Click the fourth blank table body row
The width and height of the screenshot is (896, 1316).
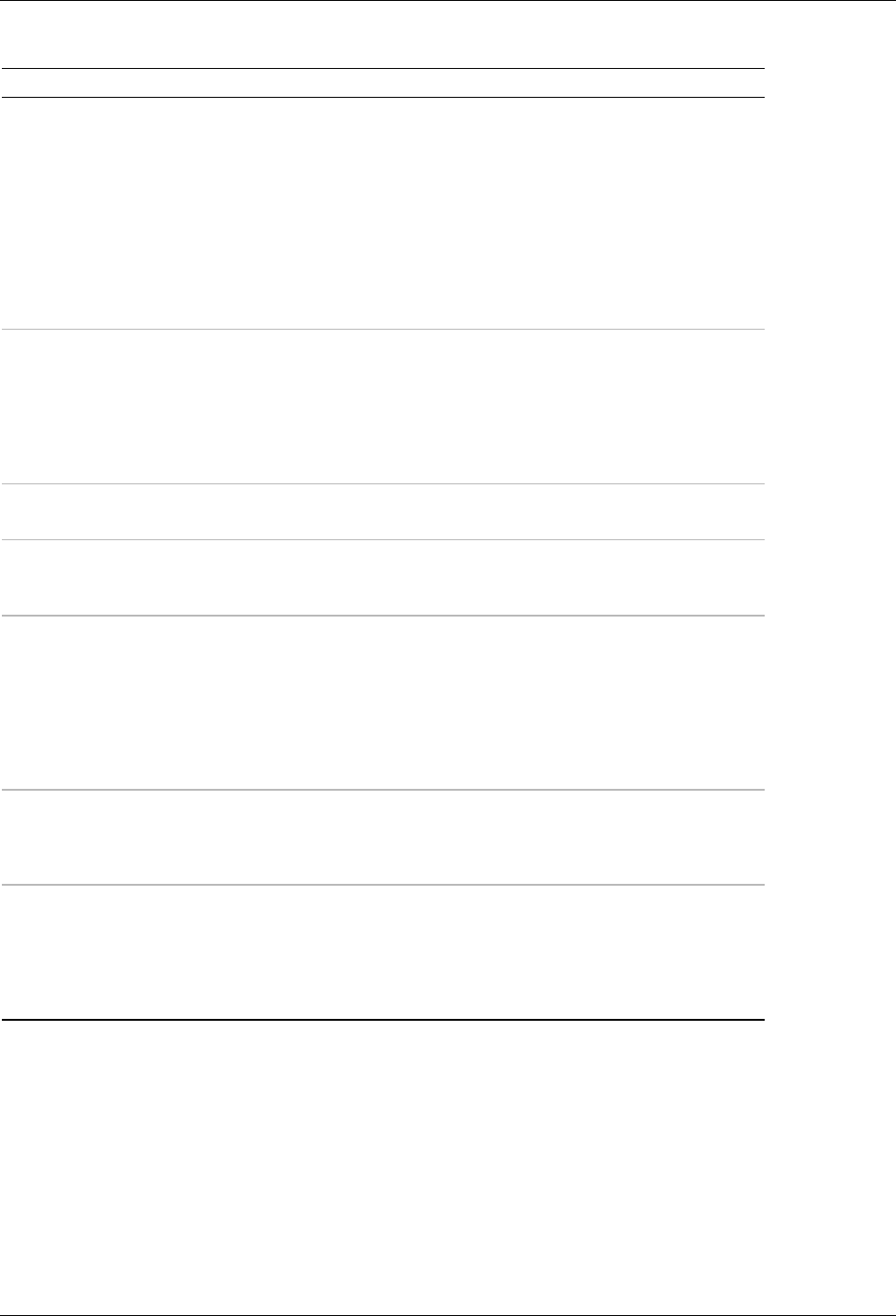[x=382, y=577]
